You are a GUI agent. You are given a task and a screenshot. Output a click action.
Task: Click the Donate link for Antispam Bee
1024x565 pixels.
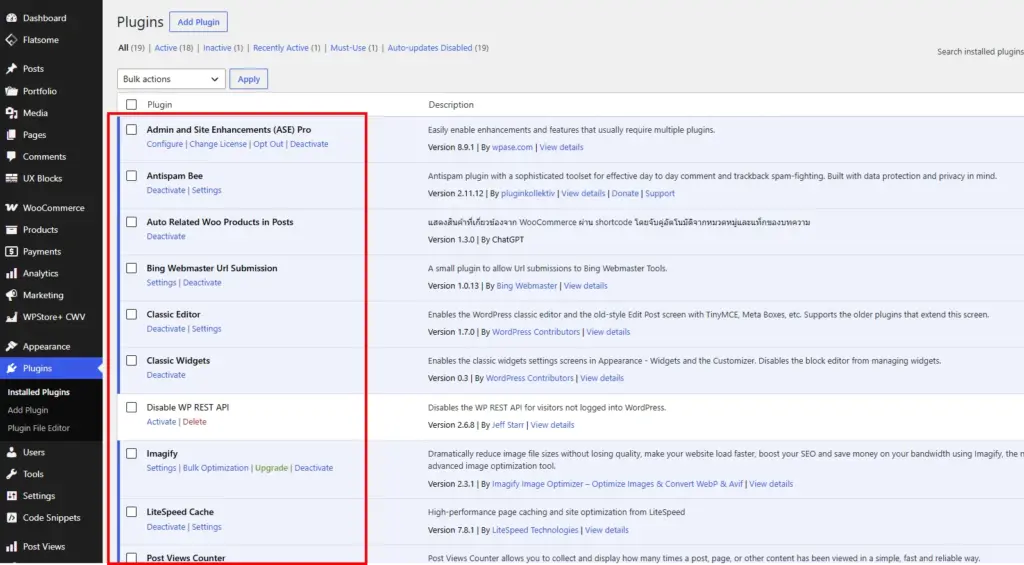point(625,193)
